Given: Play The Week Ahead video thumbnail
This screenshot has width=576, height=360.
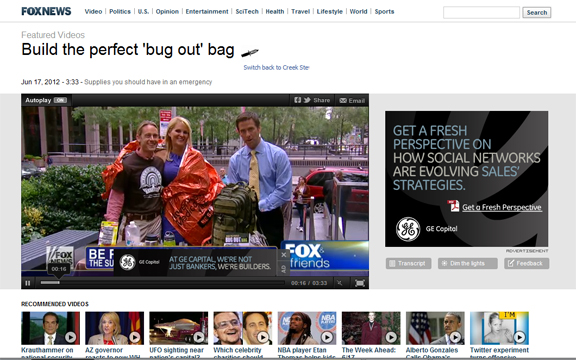Looking at the screenshot, I should tap(371, 328).
